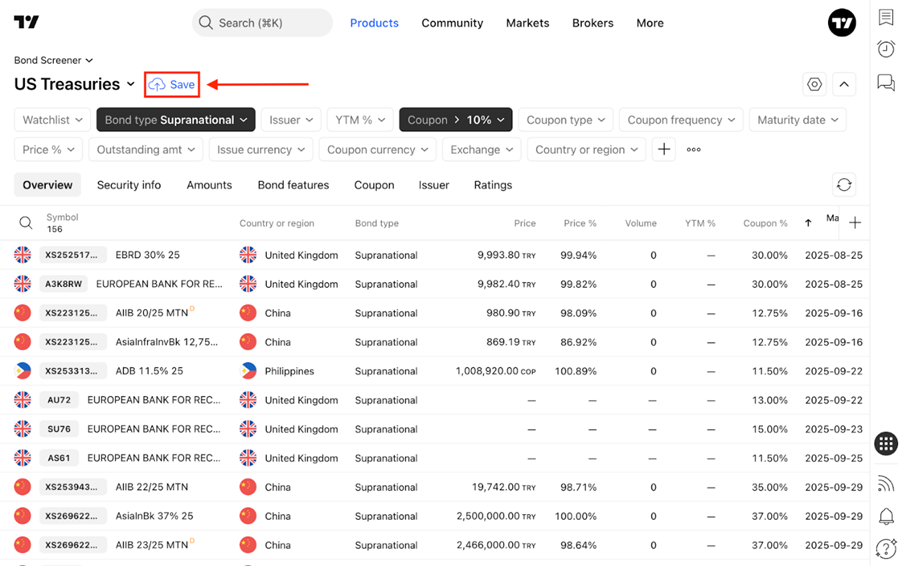Open the alerts clock icon in sidebar
Screen dimensions: 902x566
coord(886,49)
